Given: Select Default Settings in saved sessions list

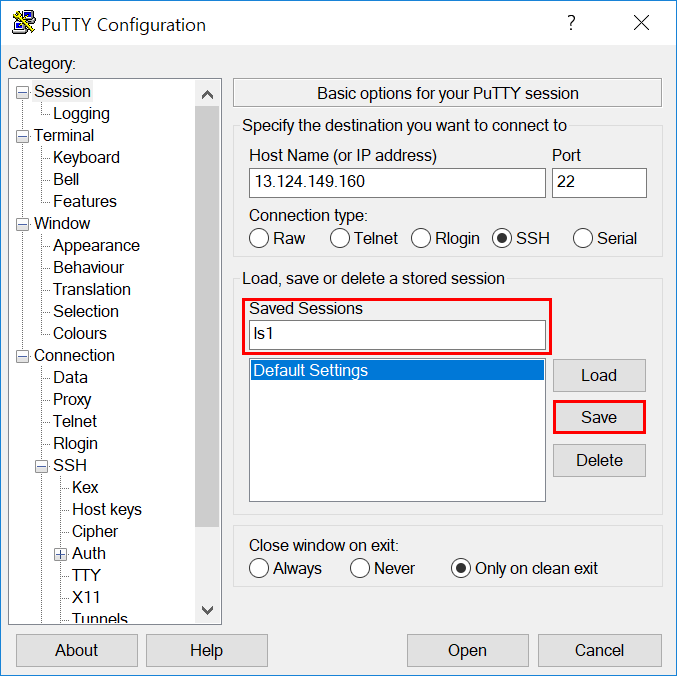Looking at the screenshot, I should 397,370.
